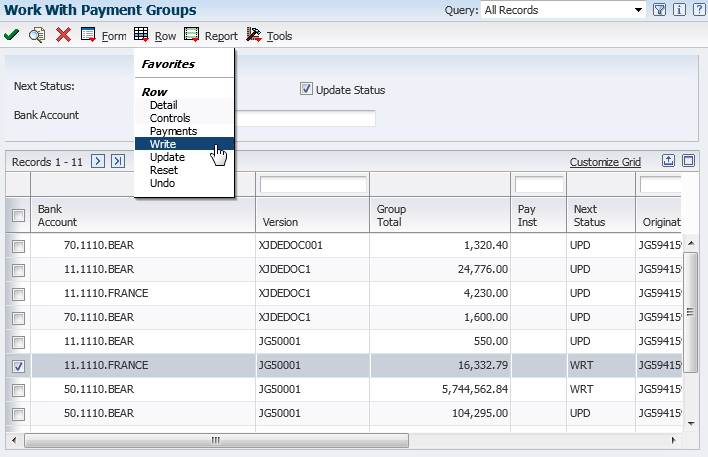
Task: Select Payments from the Row menu
Action: click(184, 131)
